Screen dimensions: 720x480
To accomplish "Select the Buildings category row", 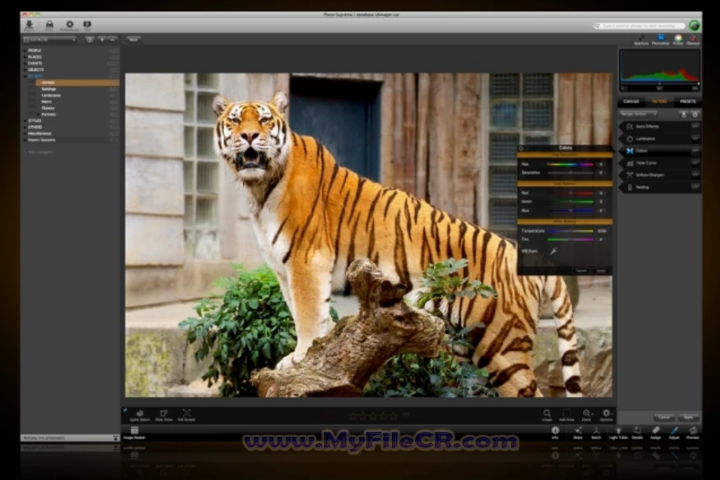I will pos(78,89).
